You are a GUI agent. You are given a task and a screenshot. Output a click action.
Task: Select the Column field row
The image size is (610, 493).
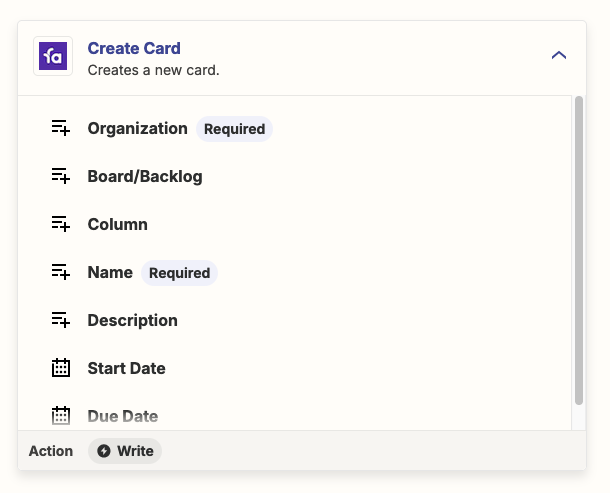pos(294,224)
